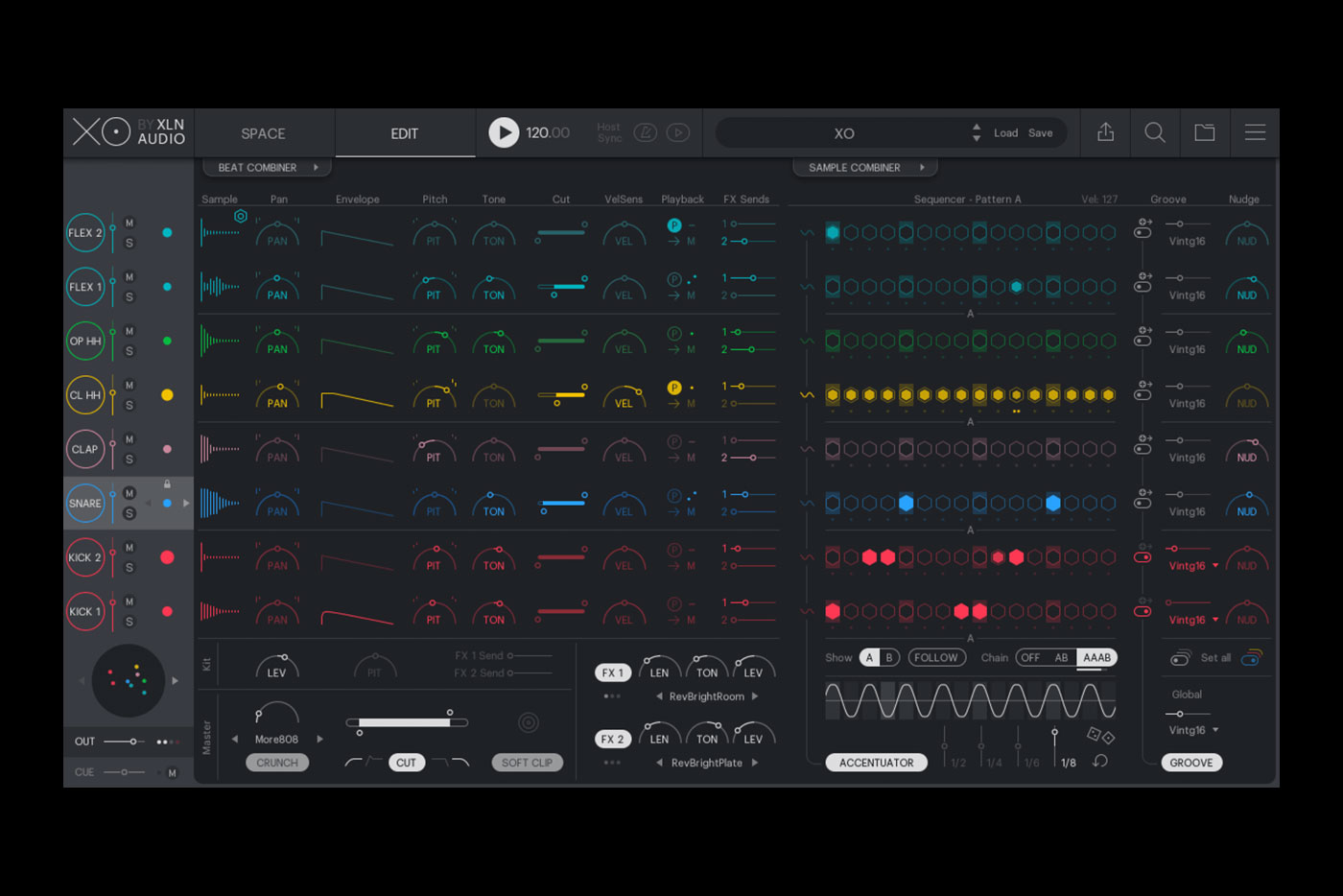The image size is (1343, 896).
Task: Open the hamburger menu
Action: [1255, 132]
